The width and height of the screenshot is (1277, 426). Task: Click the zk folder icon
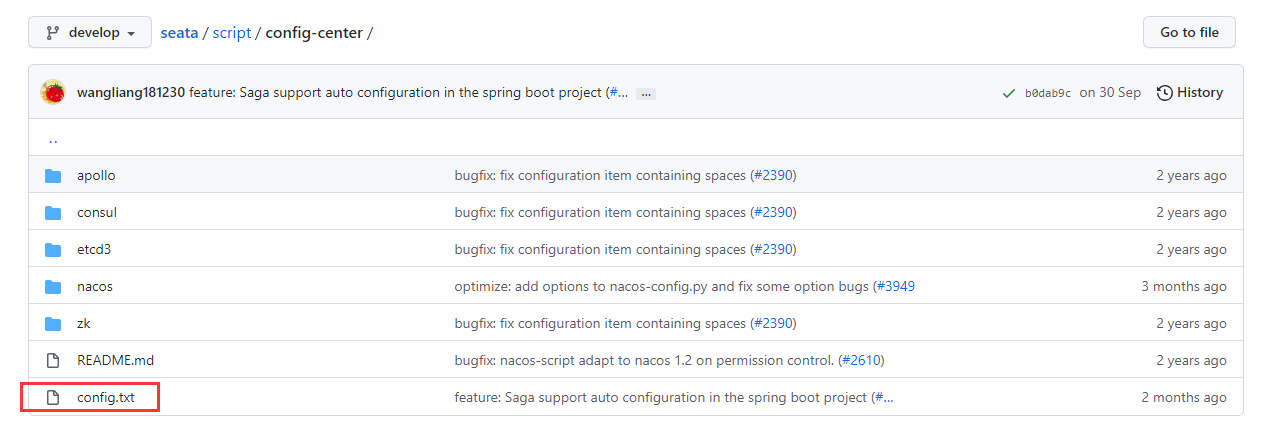click(x=53, y=324)
